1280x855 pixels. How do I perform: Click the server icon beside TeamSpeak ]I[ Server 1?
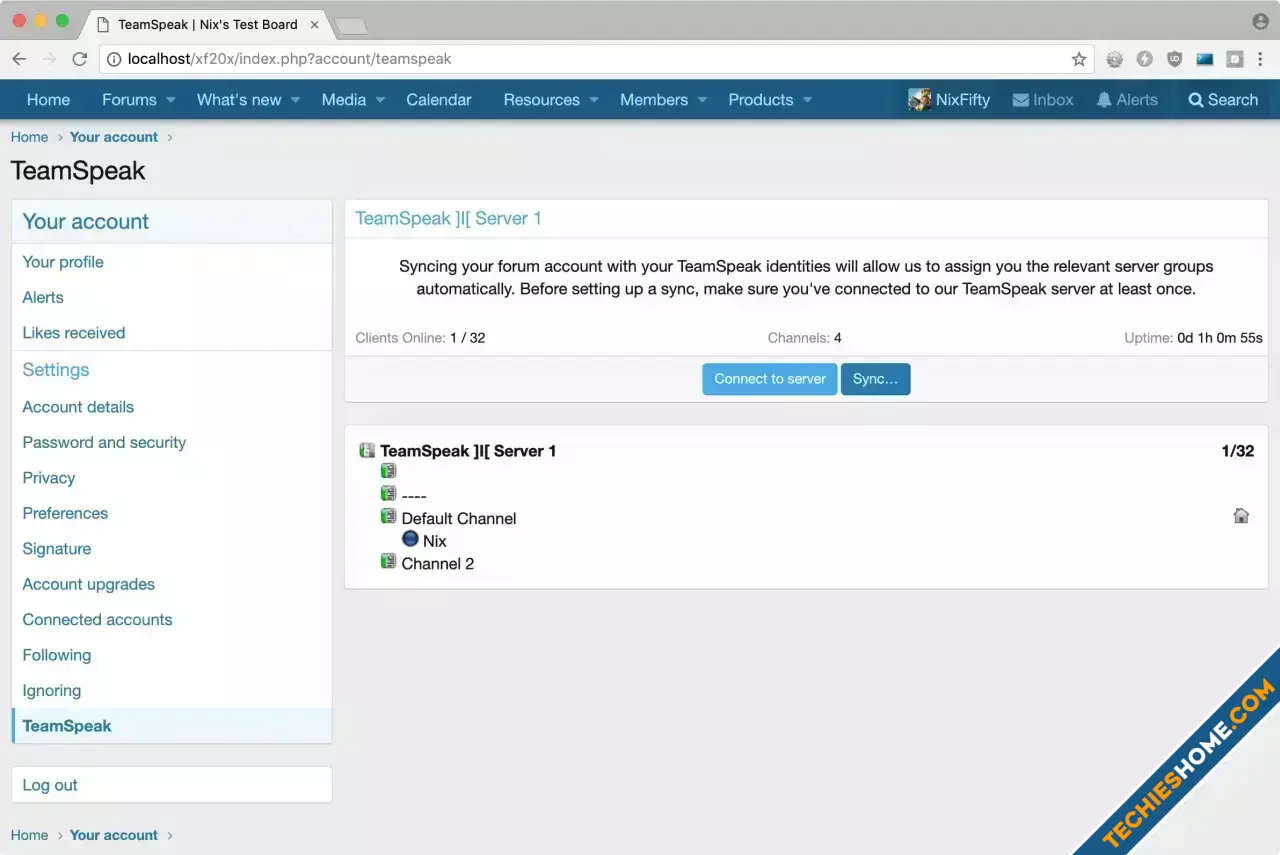pos(367,451)
